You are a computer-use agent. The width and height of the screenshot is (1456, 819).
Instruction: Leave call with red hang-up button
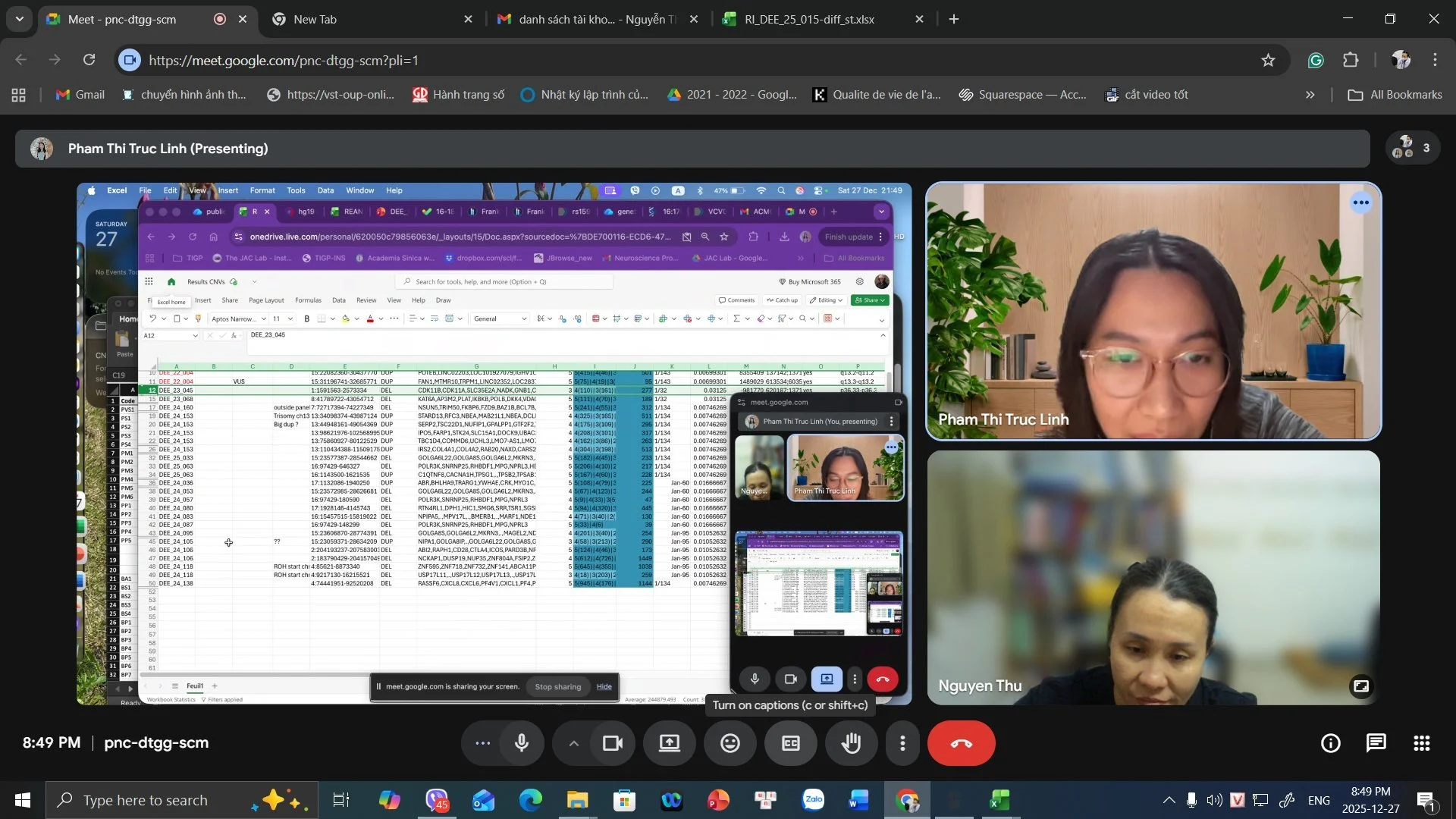[x=961, y=743]
